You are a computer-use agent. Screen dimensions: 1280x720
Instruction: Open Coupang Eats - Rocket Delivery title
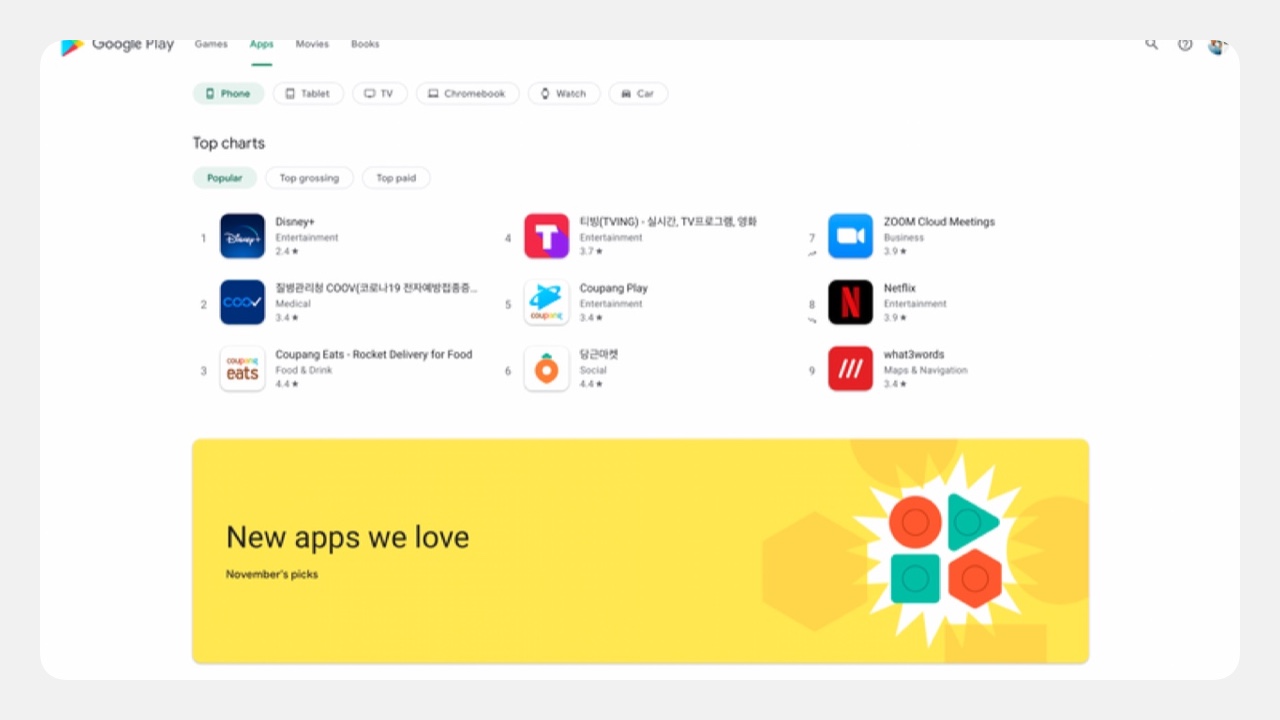[x=374, y=354]
